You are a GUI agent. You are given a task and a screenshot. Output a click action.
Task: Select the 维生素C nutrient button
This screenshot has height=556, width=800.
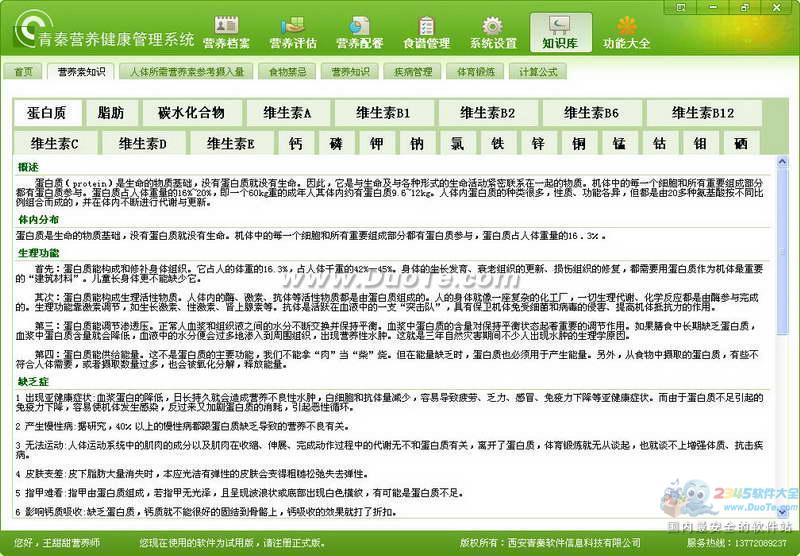click(55, 144)
